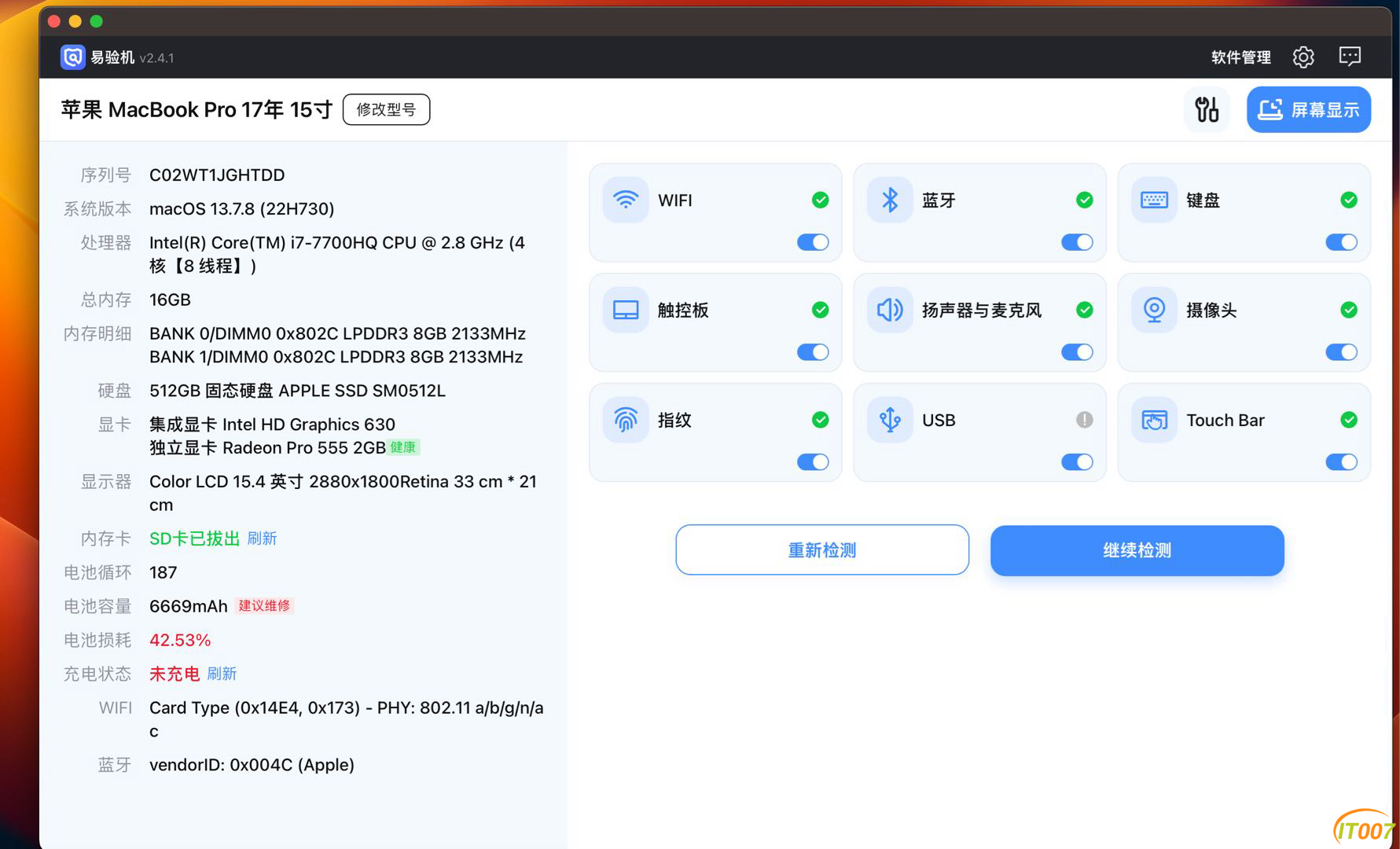The image size is (1400, 849).
Task: Click 刷新 link next to 未充电
Action: click(x=222, y=674)
